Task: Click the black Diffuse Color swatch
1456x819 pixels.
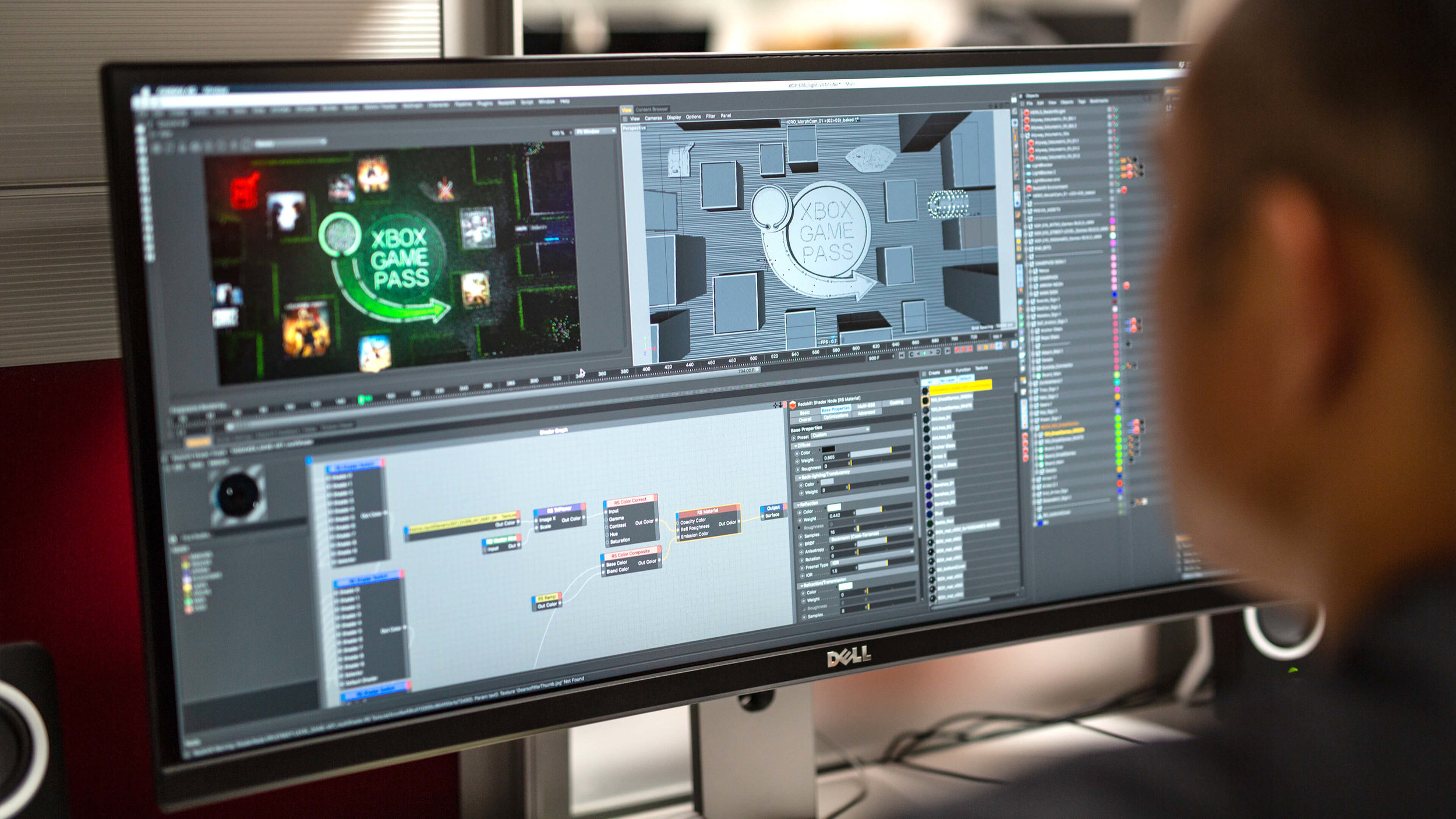Action: coord(828,449)
